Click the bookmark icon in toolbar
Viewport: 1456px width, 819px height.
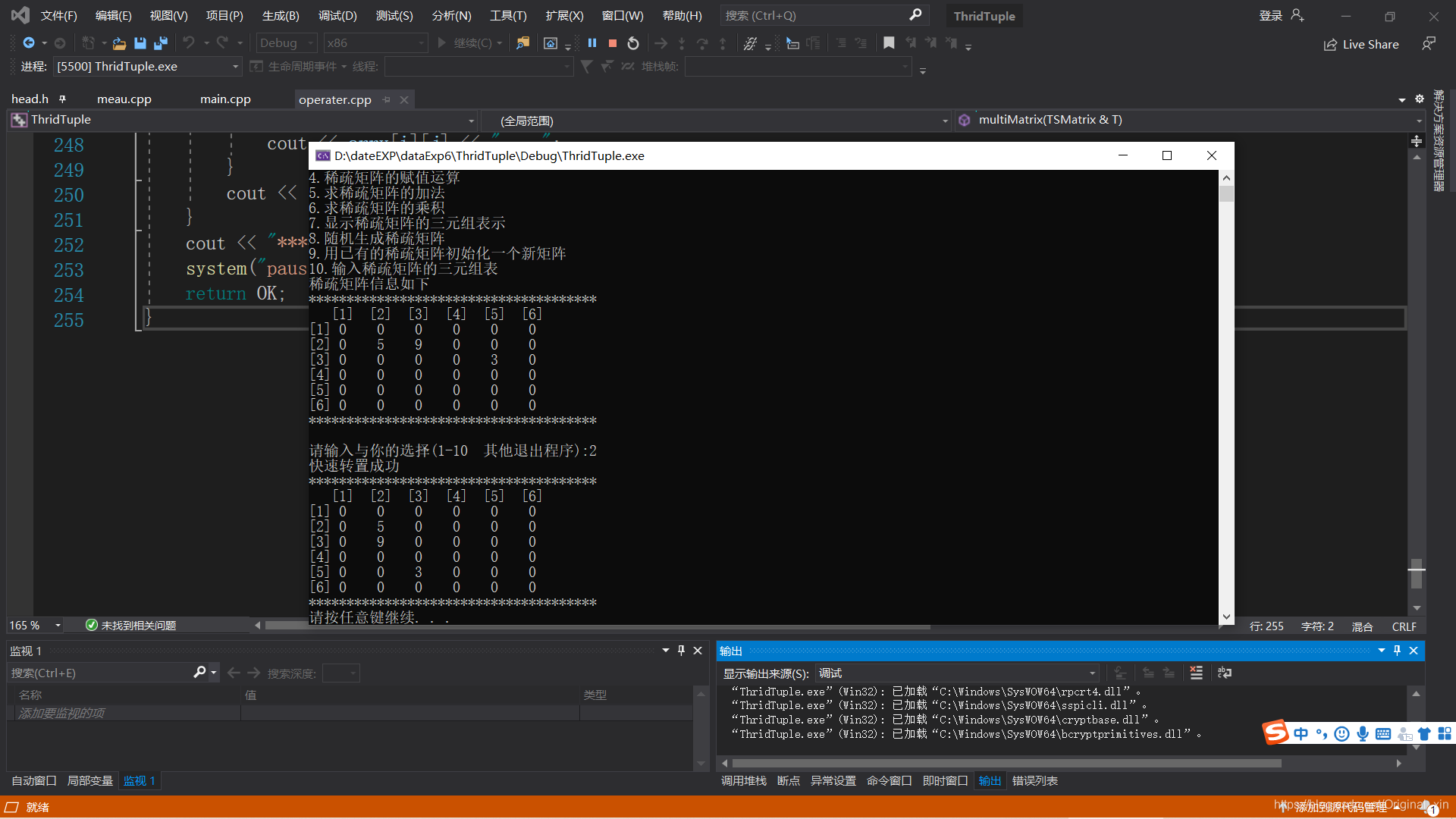tap(889, 43)
